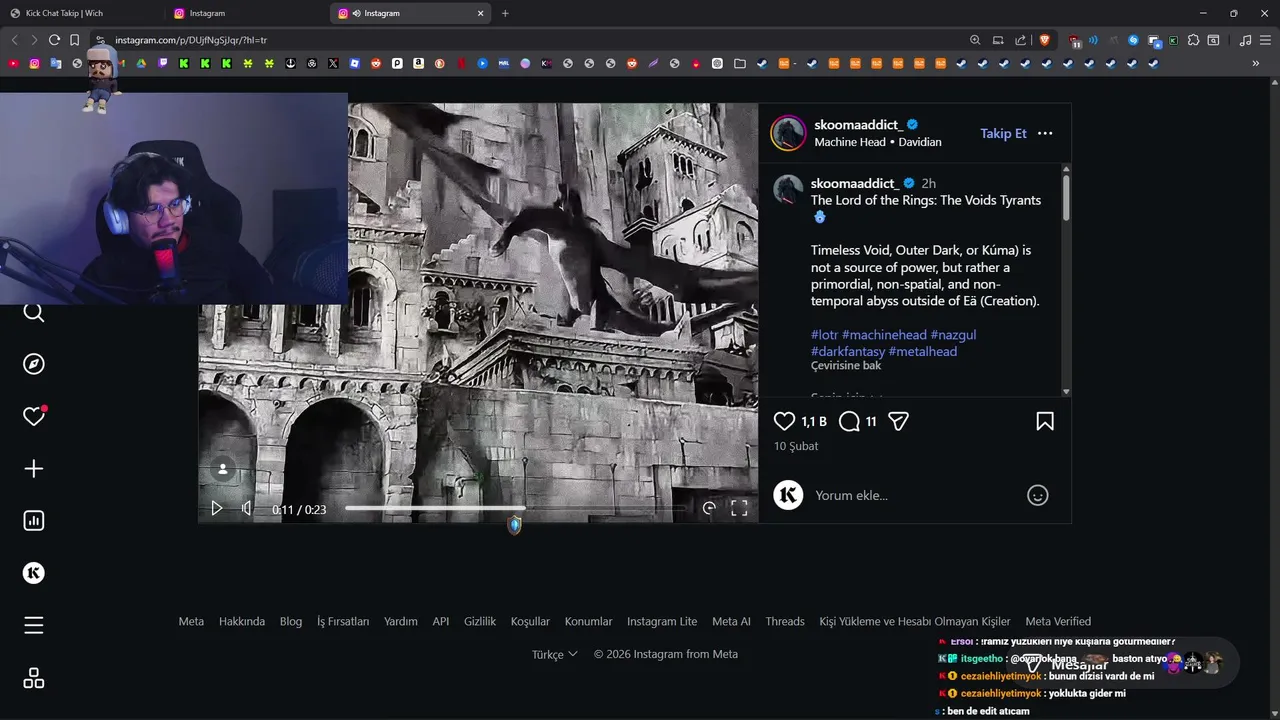Open skoomaaddict_ profile avatar in header
Screen dimensions: 1280x720
point(788,133)
